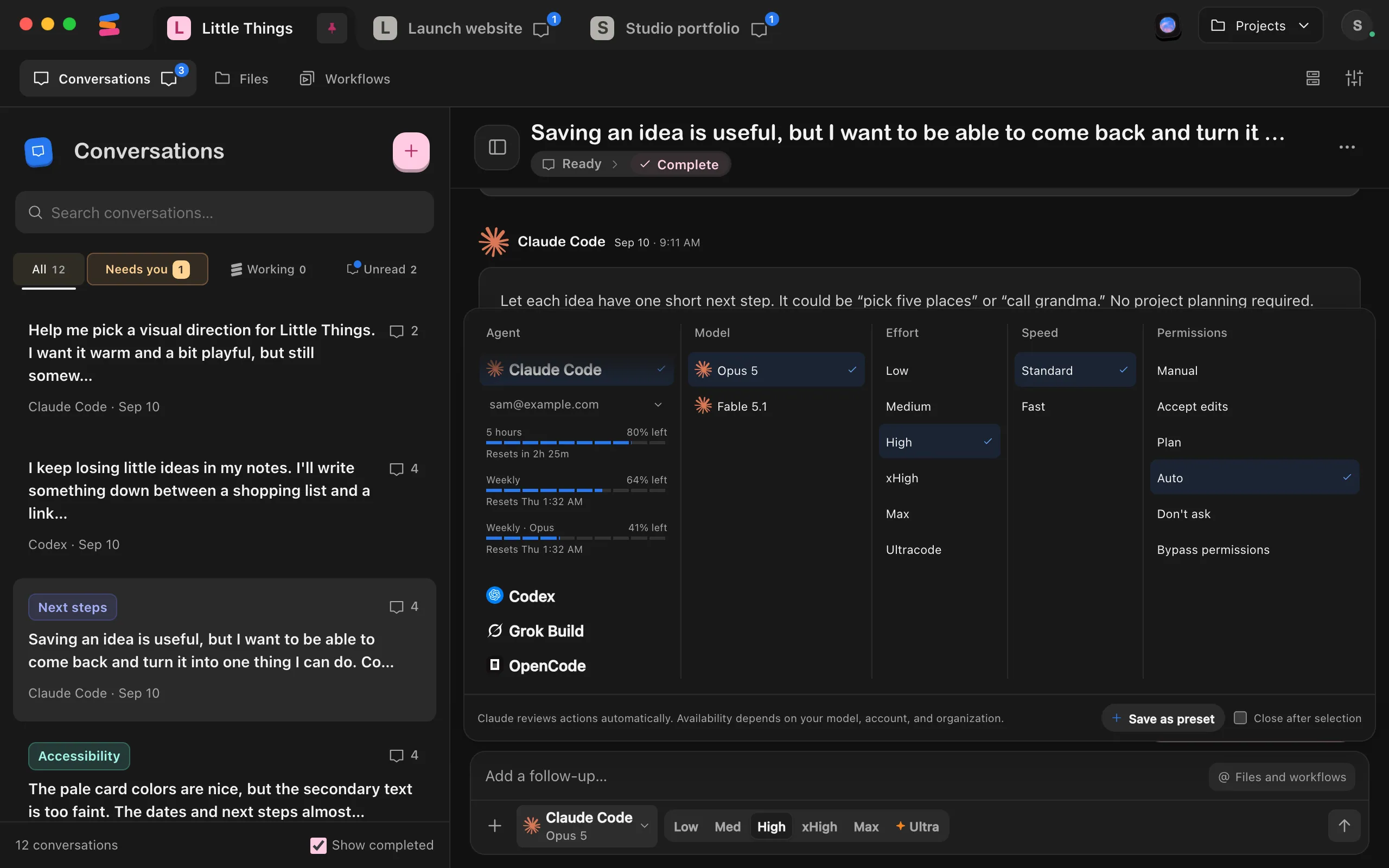Image resolution: width=1389 pixels, height=868 pixels.
Task: Focus the Search conversations field
Action: [x=225, y=213]
